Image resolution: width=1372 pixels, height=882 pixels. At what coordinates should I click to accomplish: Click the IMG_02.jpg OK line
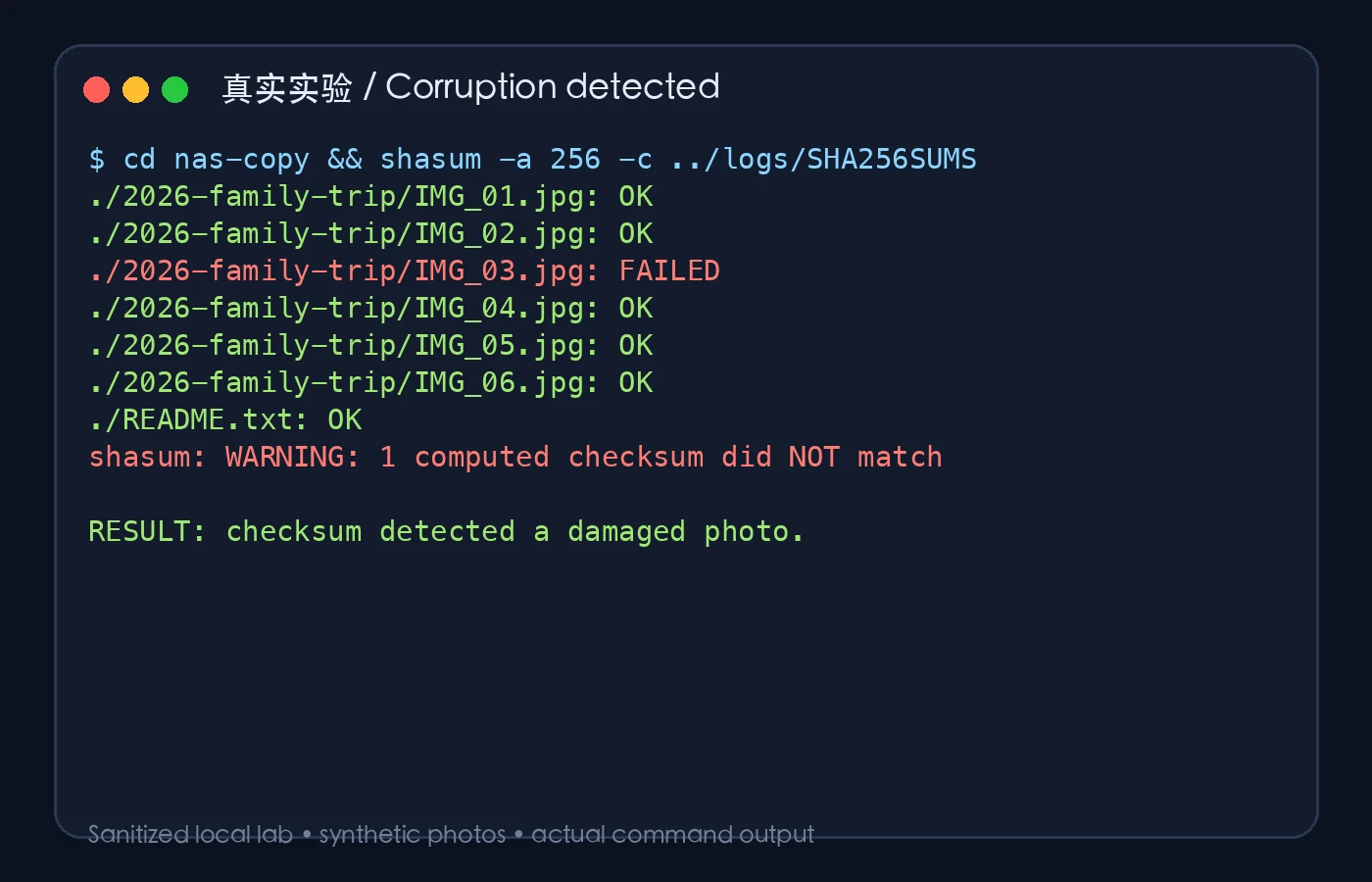[x=370, y=234]
